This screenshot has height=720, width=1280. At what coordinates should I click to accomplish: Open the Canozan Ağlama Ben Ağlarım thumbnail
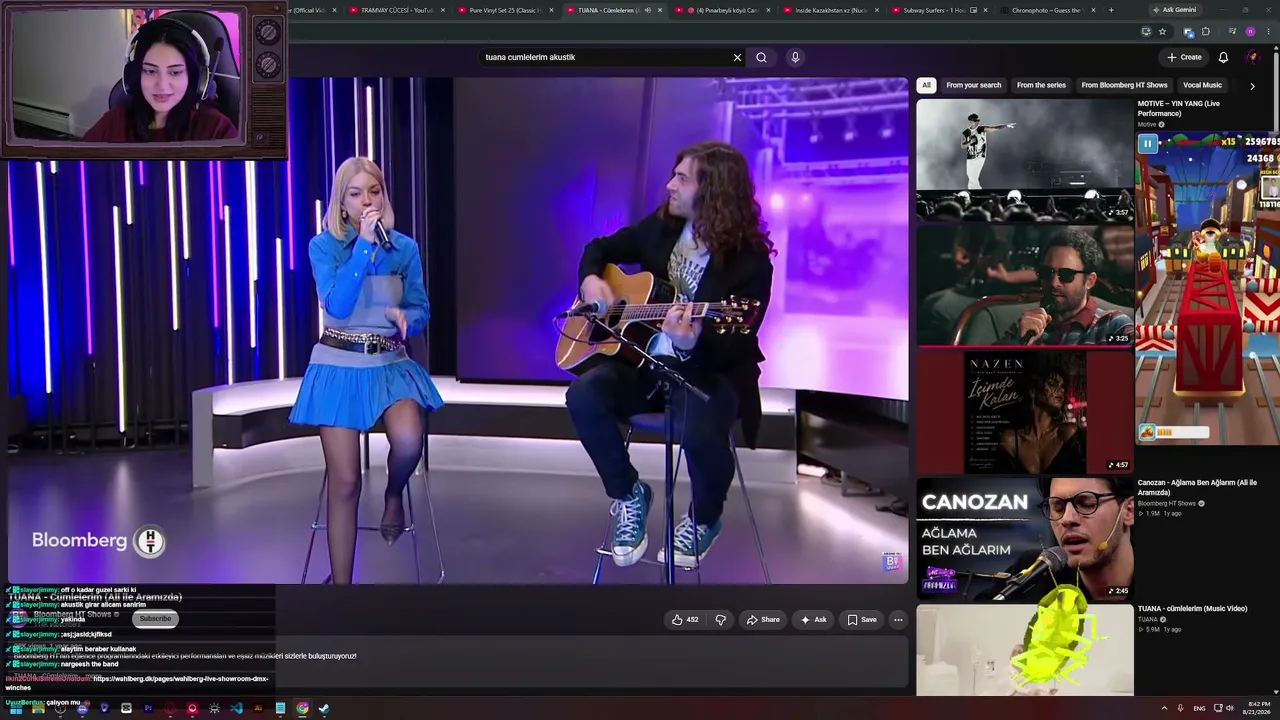pyautogui.click(x=1024, y=538)
